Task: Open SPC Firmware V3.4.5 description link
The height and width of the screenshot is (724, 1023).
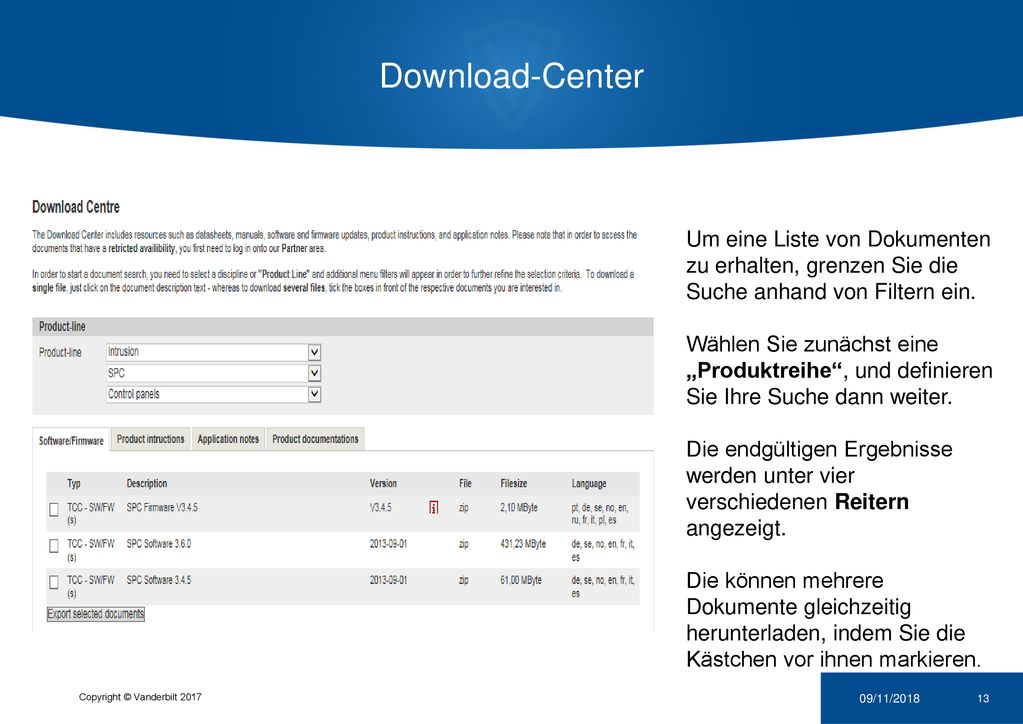Action: tap(162, 507)
